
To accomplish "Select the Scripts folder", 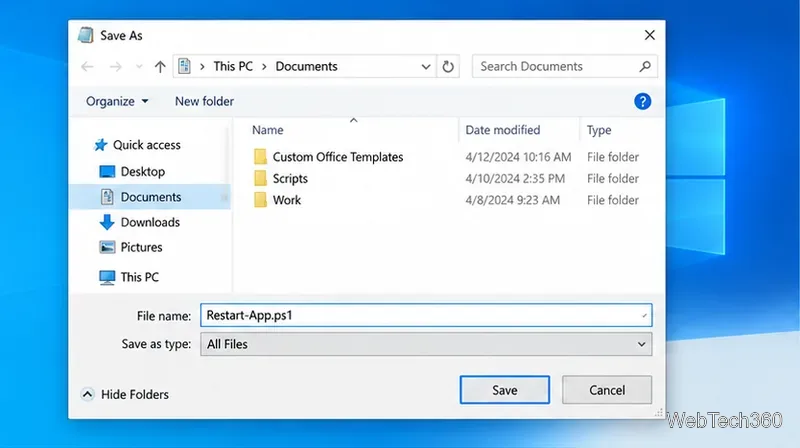I will click(290, 179).
